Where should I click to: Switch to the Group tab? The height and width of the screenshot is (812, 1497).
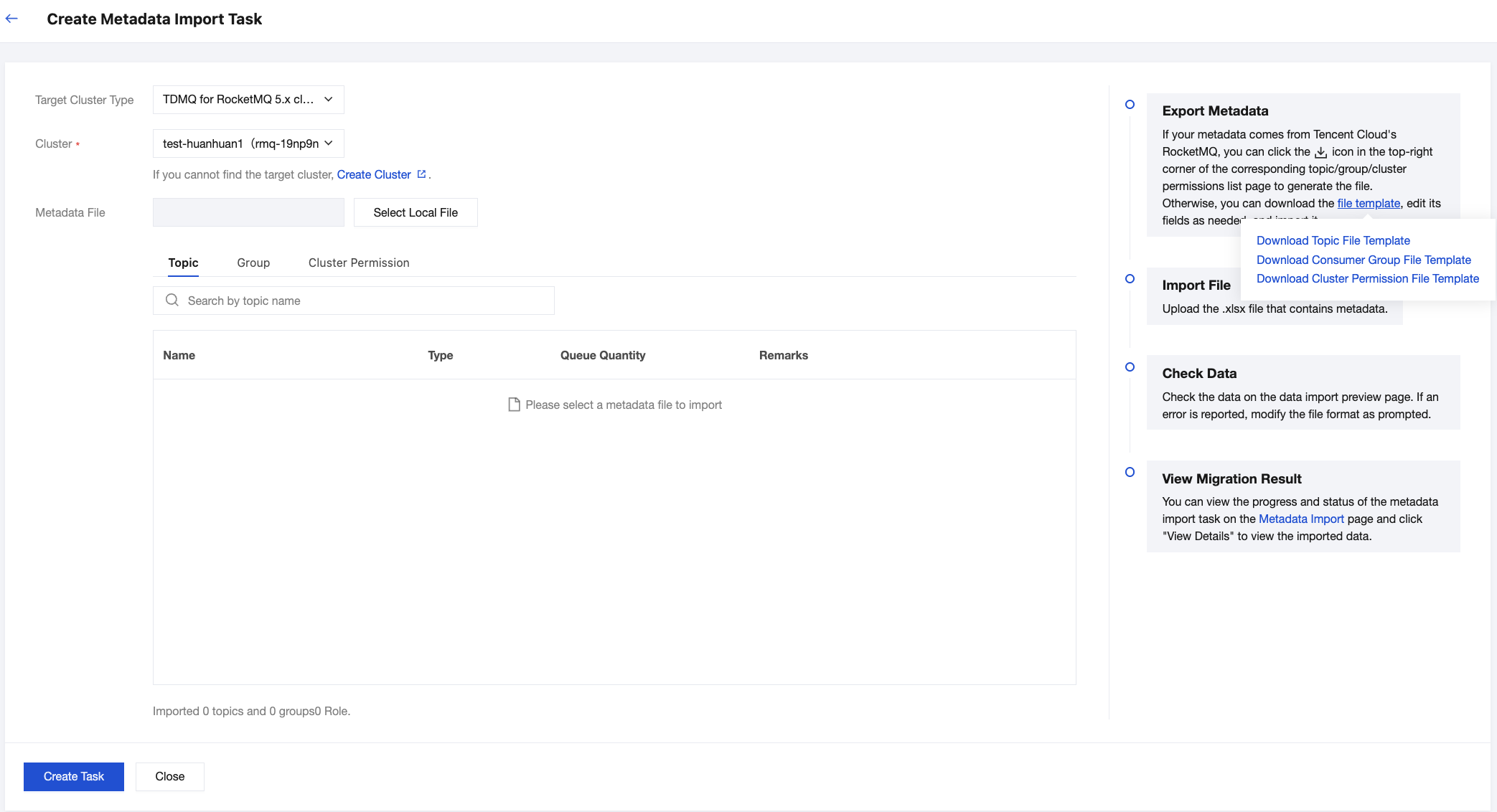(253, 263)
